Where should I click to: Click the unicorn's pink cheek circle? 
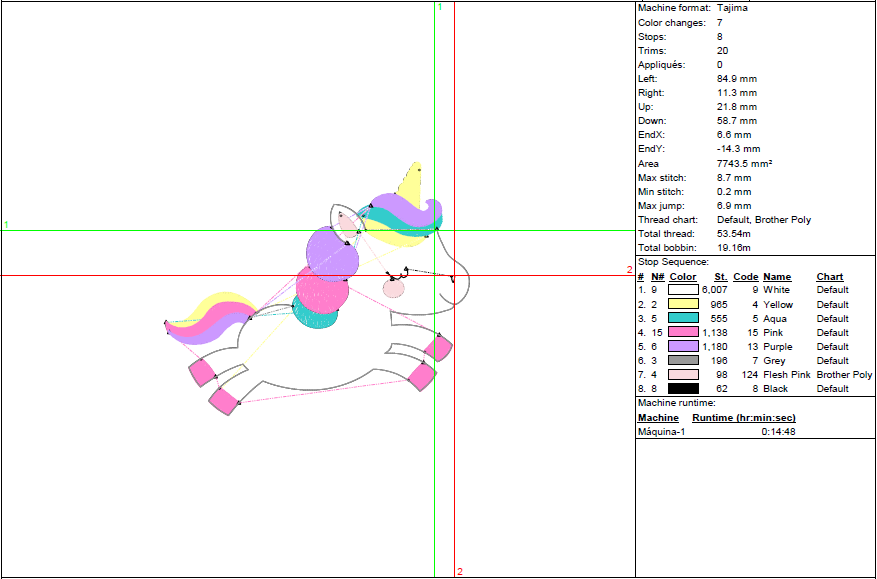[x=394, y=289]
